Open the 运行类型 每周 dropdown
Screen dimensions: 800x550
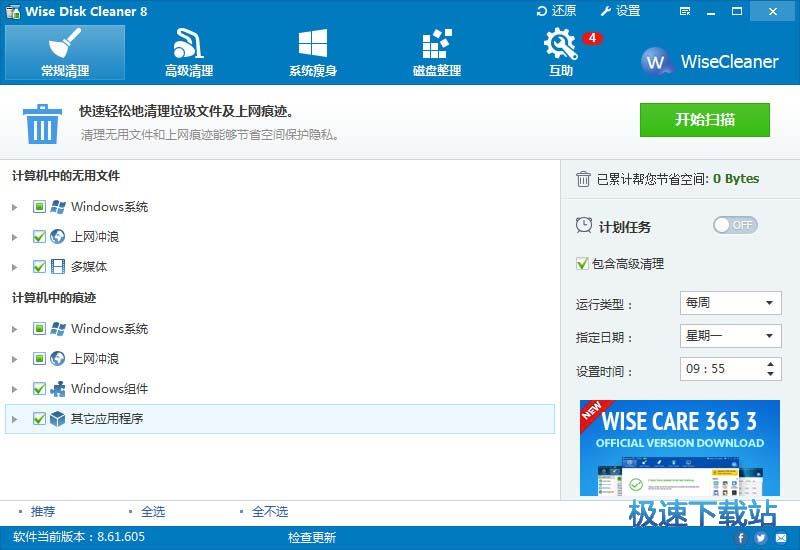click(x=730, y=303)
